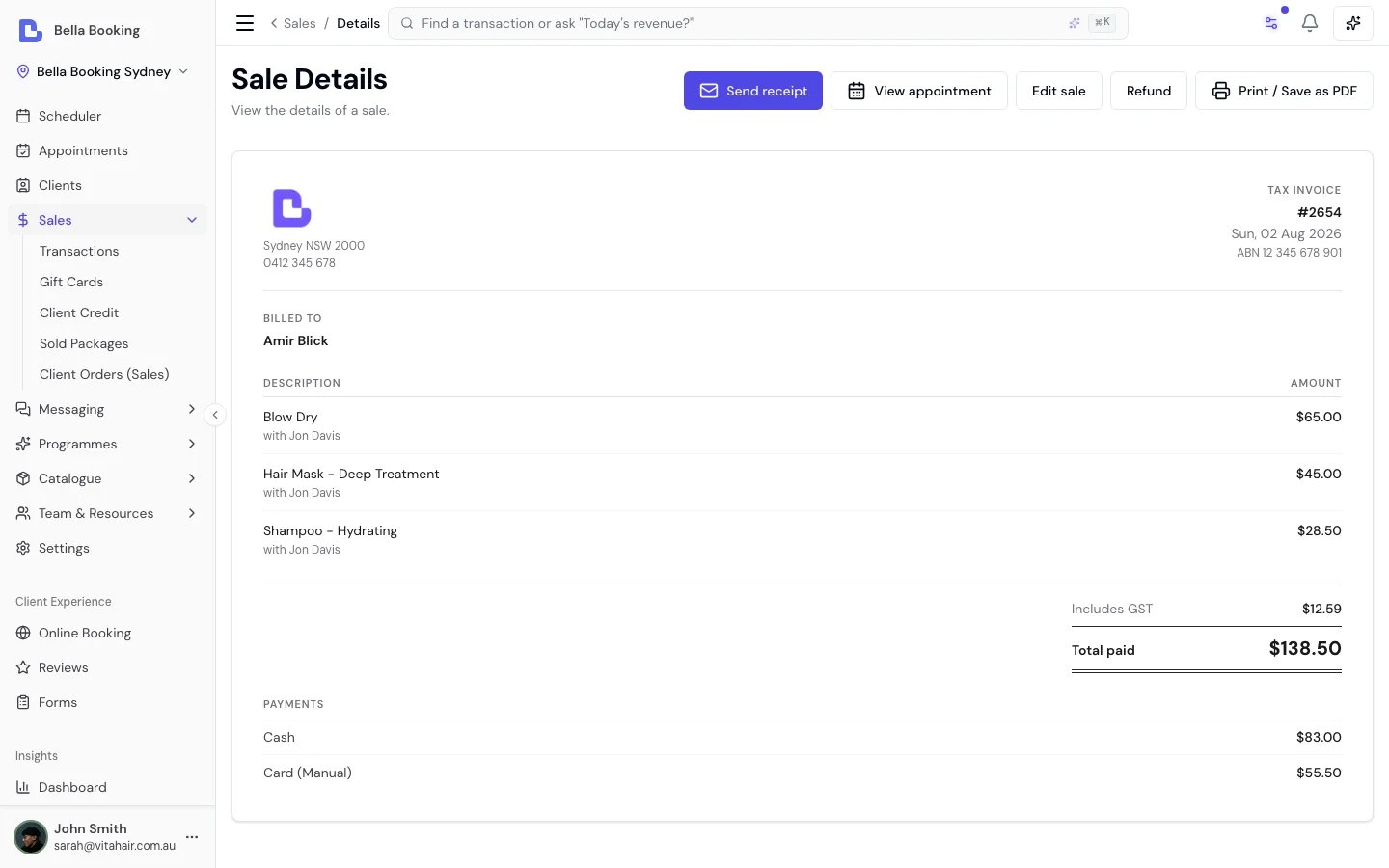Focus the transaction search field
Image resolution: width=1389 pixels, height=868 pixels.
(x=758, y=23)
